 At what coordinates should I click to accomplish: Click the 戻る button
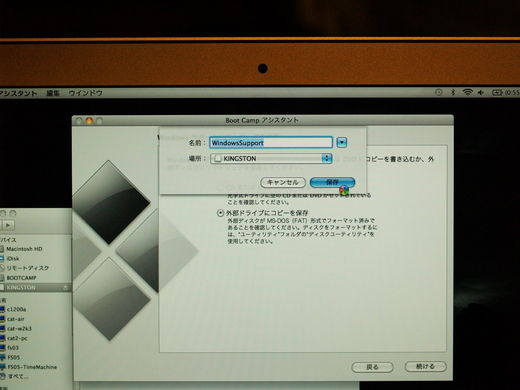coord(372,367)
